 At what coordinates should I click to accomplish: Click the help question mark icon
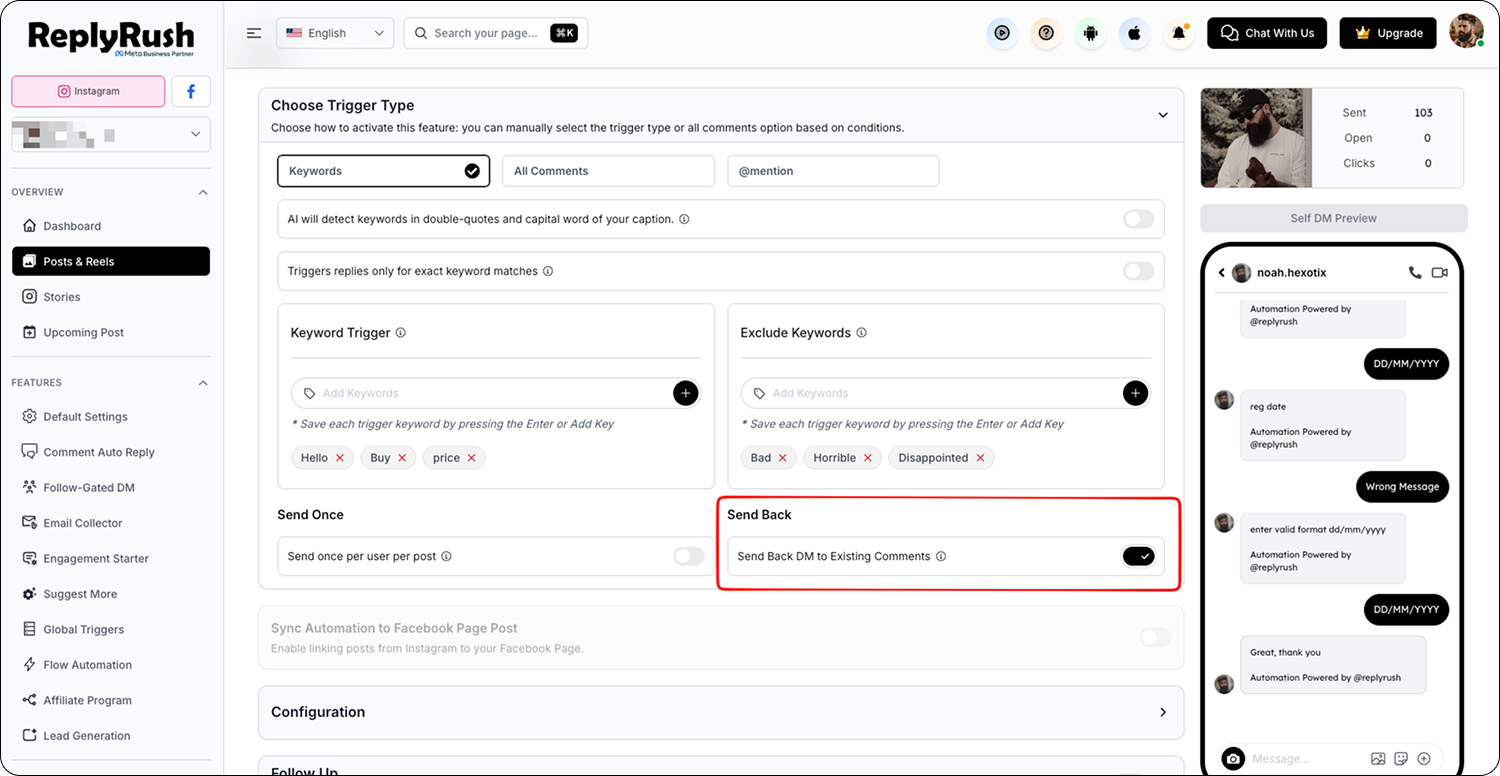(1046, 33)
